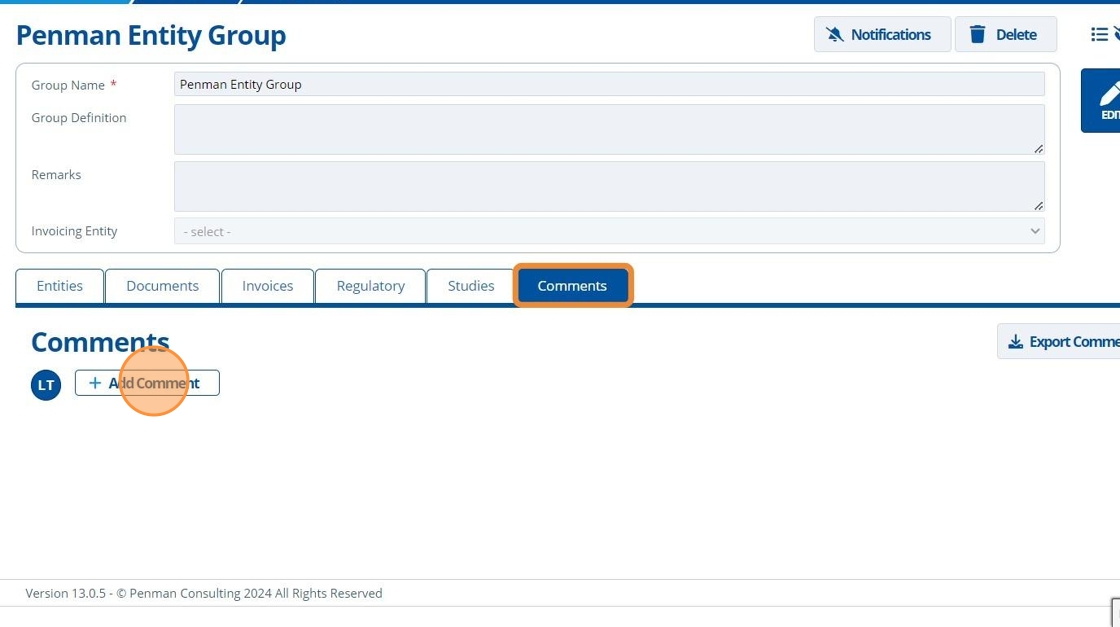The width and height of the screenshot is (1120, 627).
Task: Click into the Remarks textarea
Action: pyautogui.click(x=609, y=186)
